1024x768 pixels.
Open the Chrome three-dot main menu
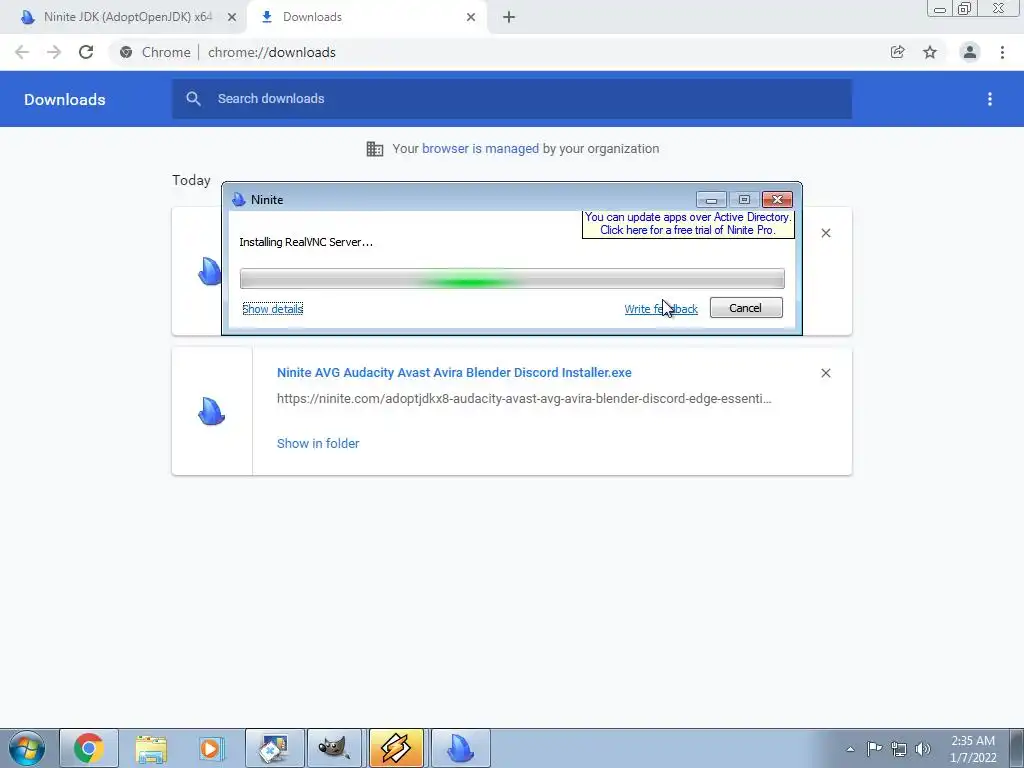coord(1002,52)
